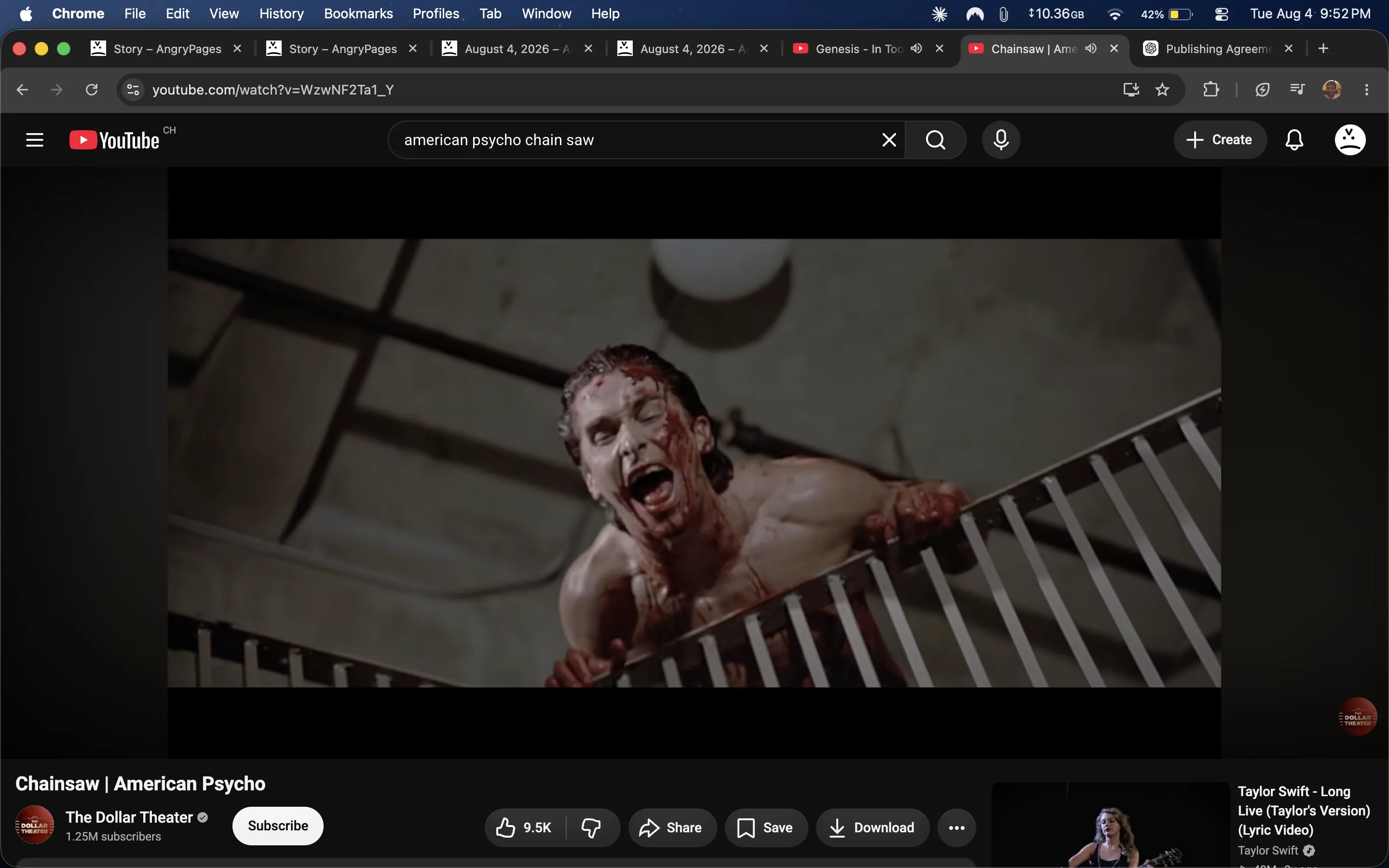Click the Share button

click(x=672, y=827)
